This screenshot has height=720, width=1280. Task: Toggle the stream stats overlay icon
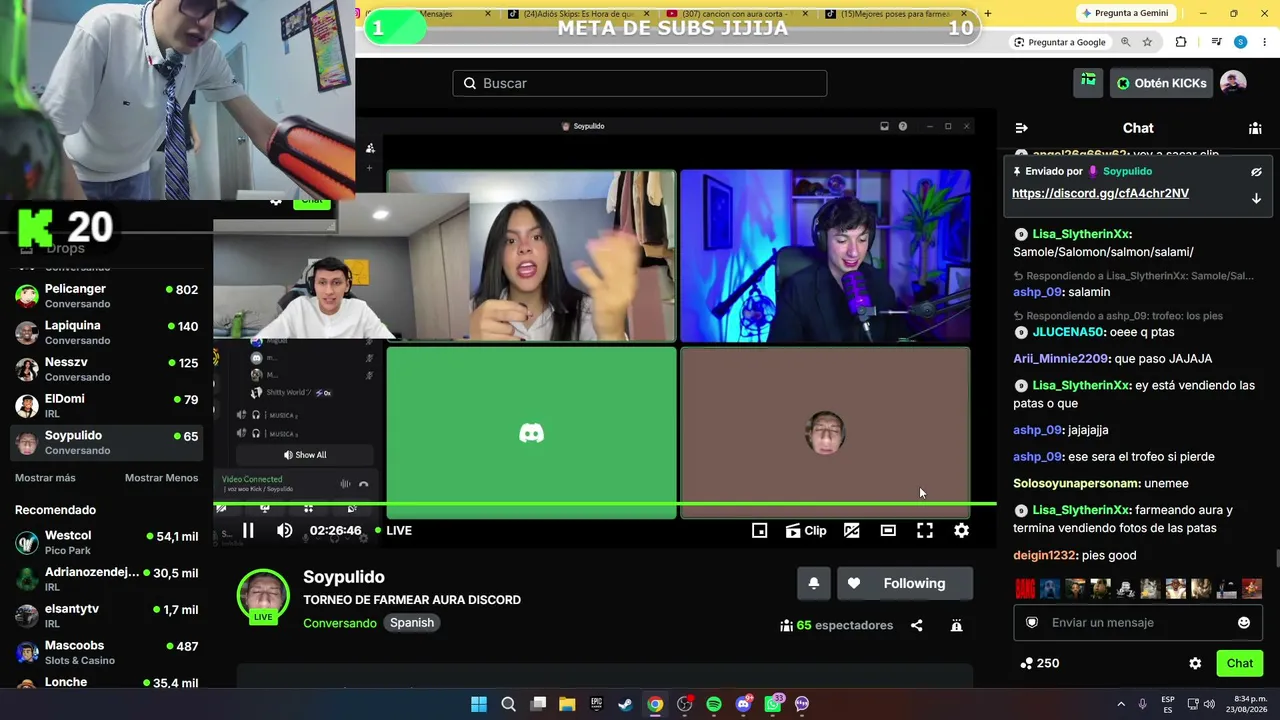coord(852,531)
